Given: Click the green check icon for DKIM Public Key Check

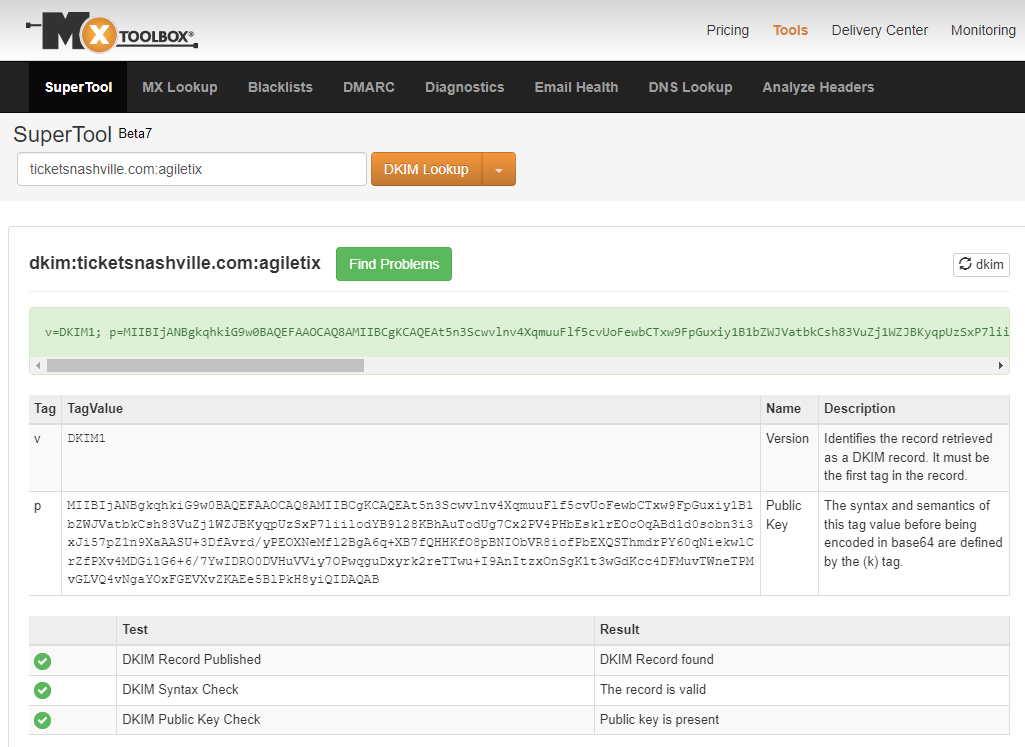Looking at the screenshot, I should (42, 720).
